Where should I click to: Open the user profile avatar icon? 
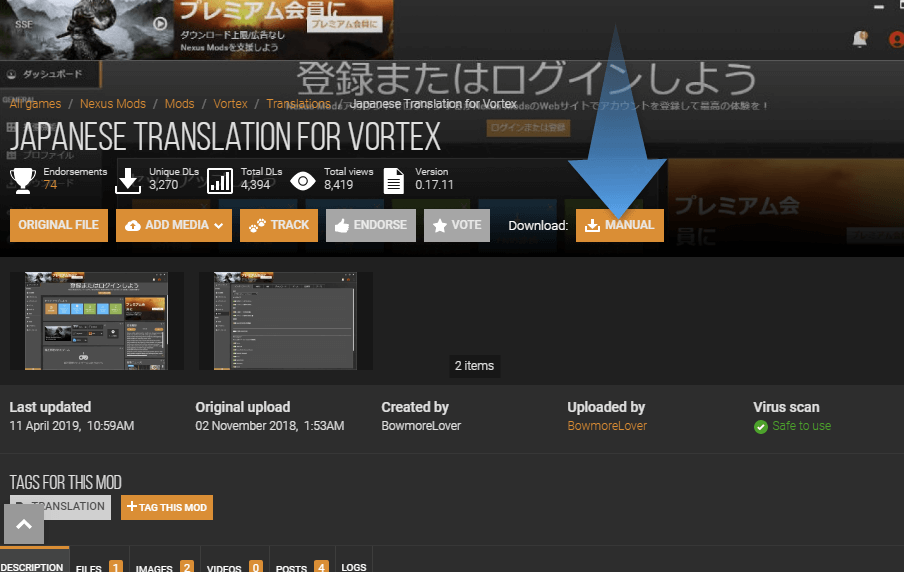(x=897, y=39)
